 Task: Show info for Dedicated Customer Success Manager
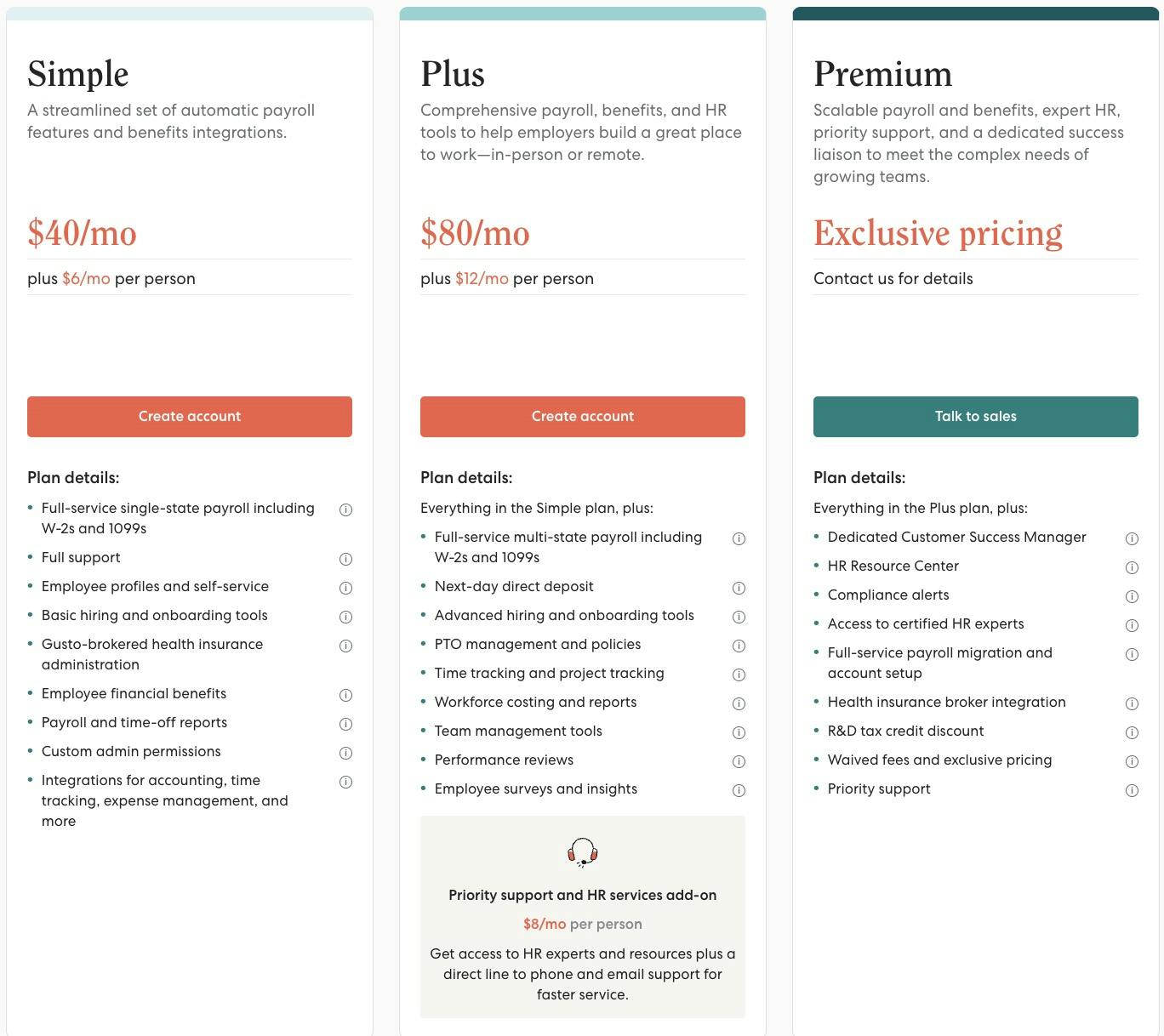tap(1132, 538)
